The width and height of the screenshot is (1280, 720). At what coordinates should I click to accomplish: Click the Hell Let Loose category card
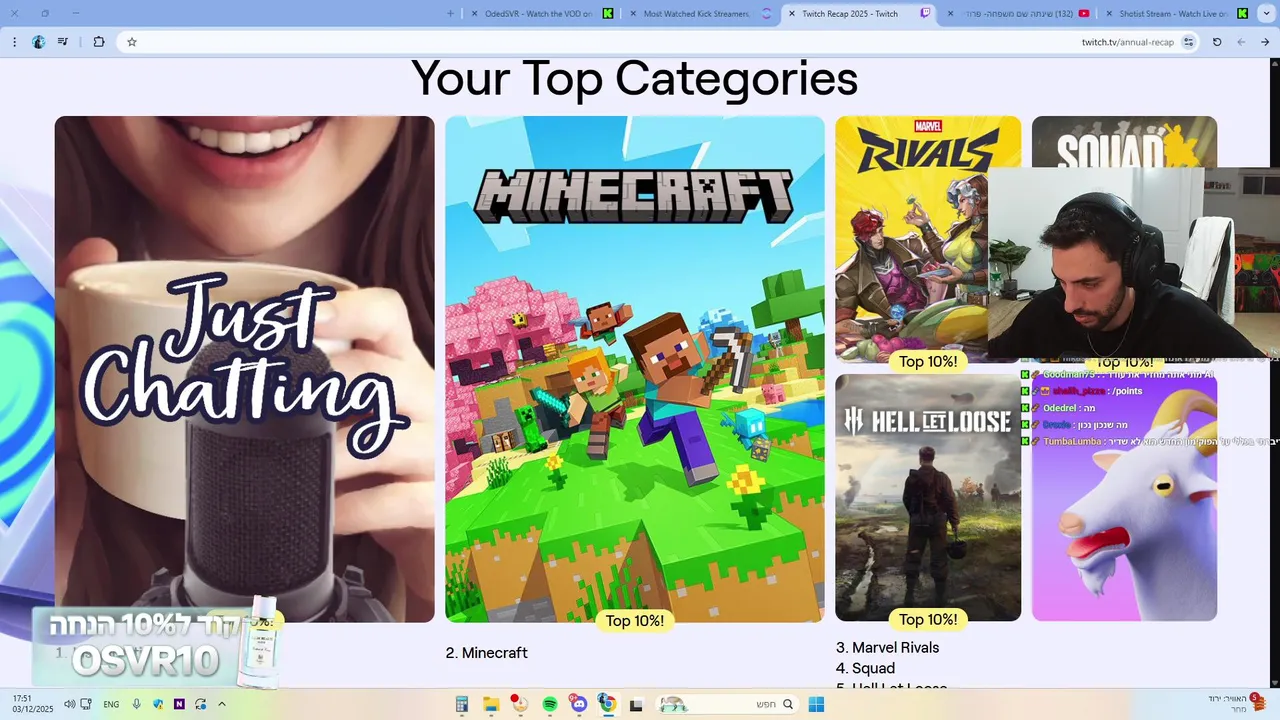(928, 497)
